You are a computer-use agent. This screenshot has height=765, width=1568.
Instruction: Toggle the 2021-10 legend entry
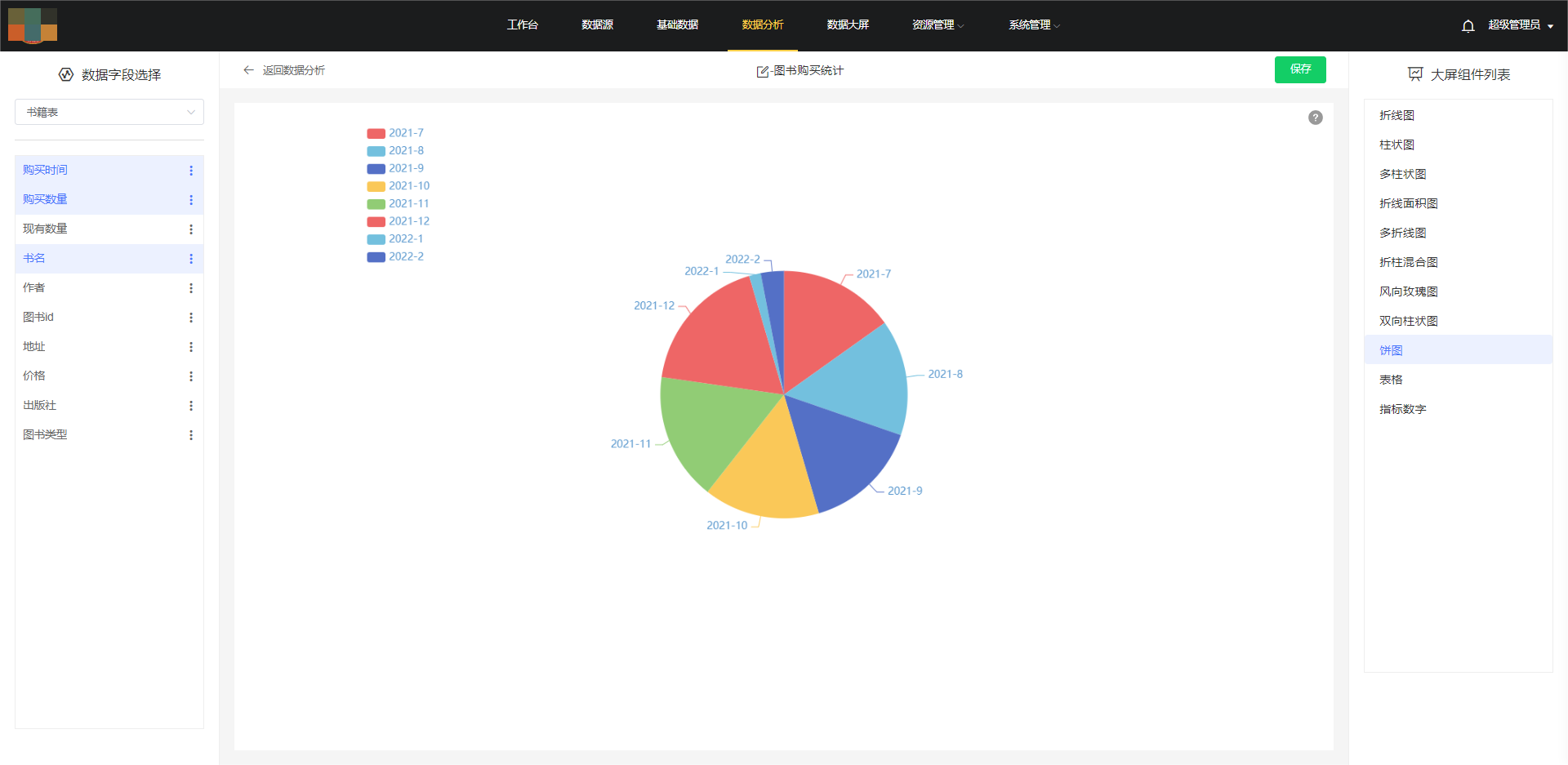tap(399, 186)
